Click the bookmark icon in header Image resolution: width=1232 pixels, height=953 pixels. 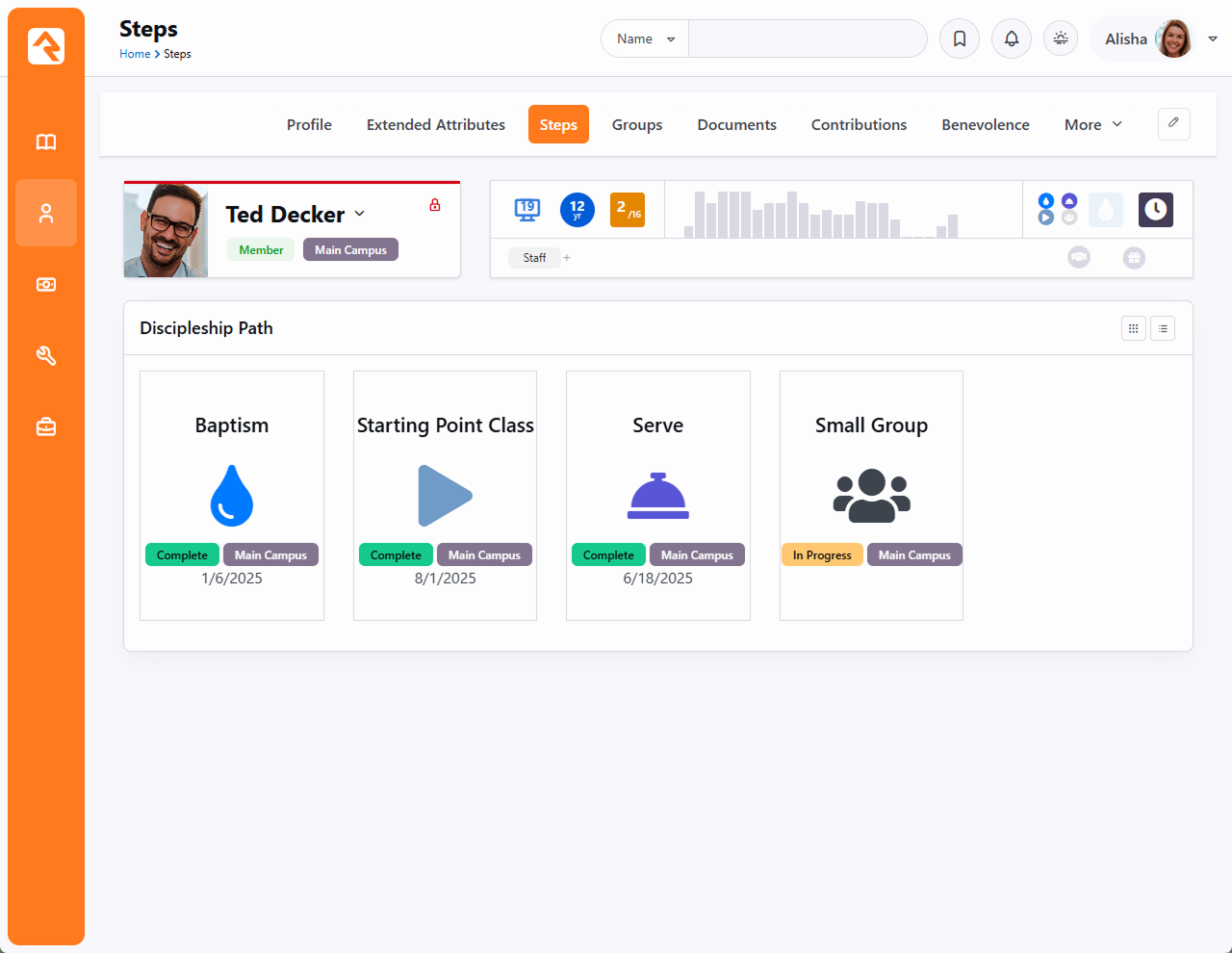(x=960, y=39)
